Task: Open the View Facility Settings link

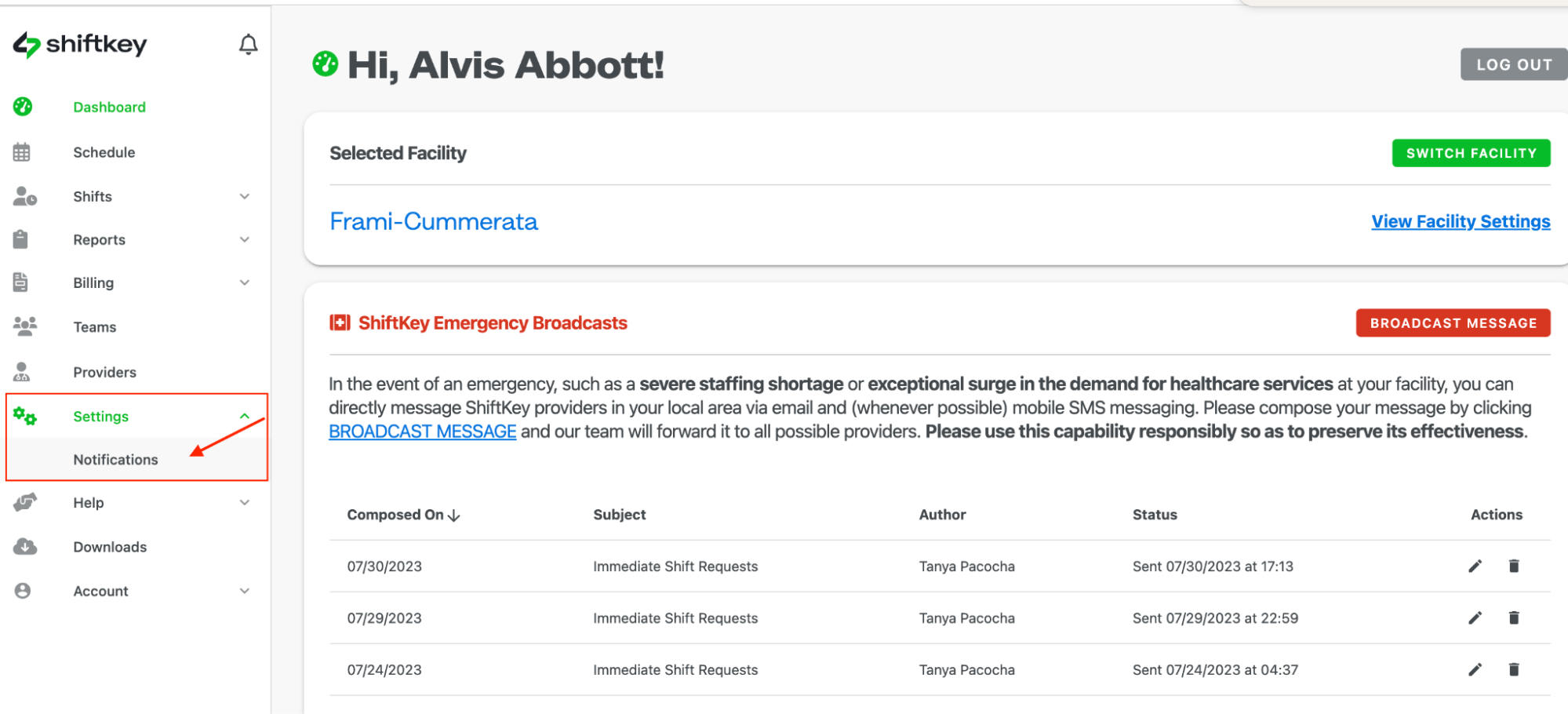Action: point(1461,222)
